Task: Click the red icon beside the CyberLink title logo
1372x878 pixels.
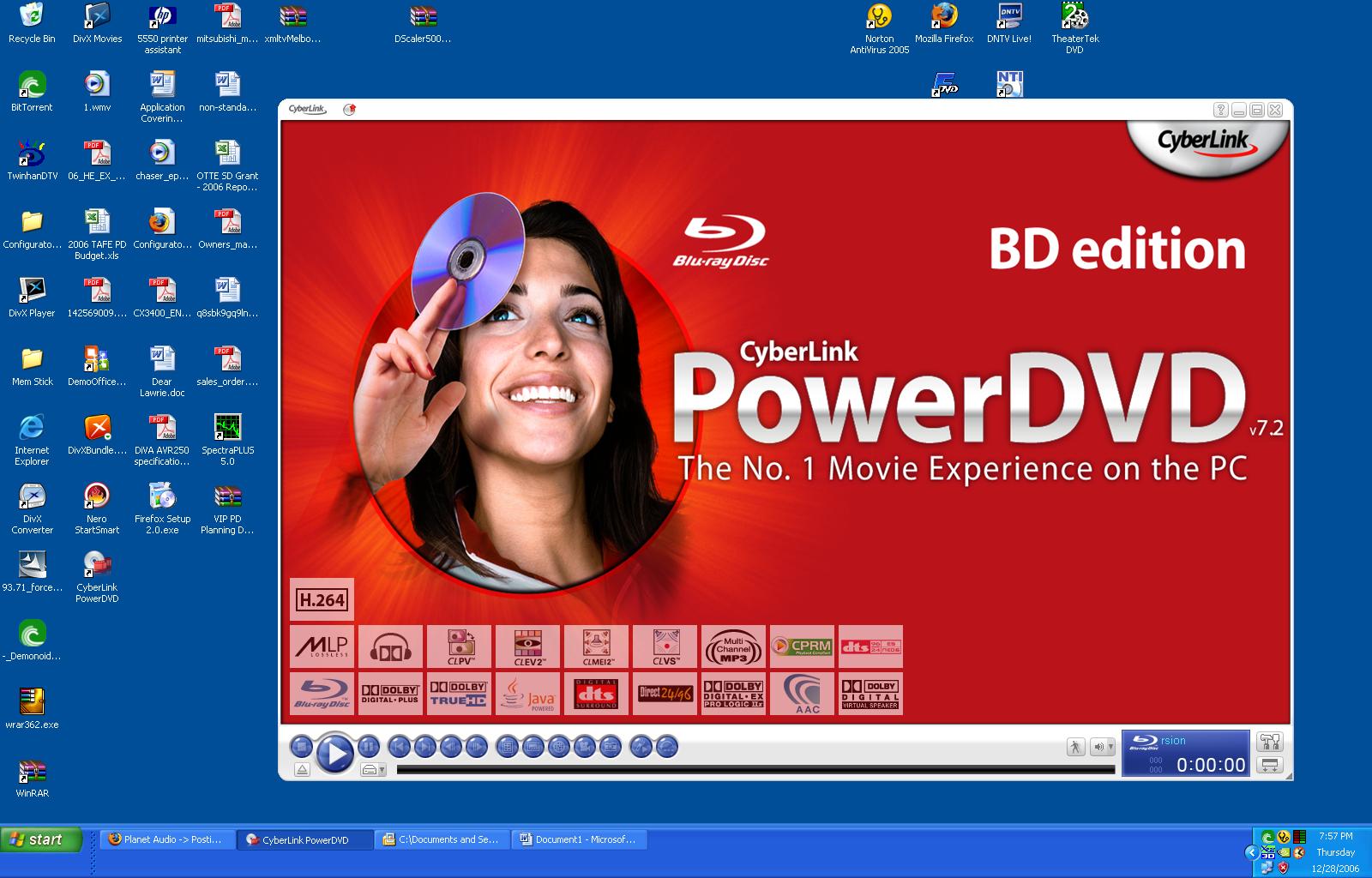Action: tap(349, 109)
